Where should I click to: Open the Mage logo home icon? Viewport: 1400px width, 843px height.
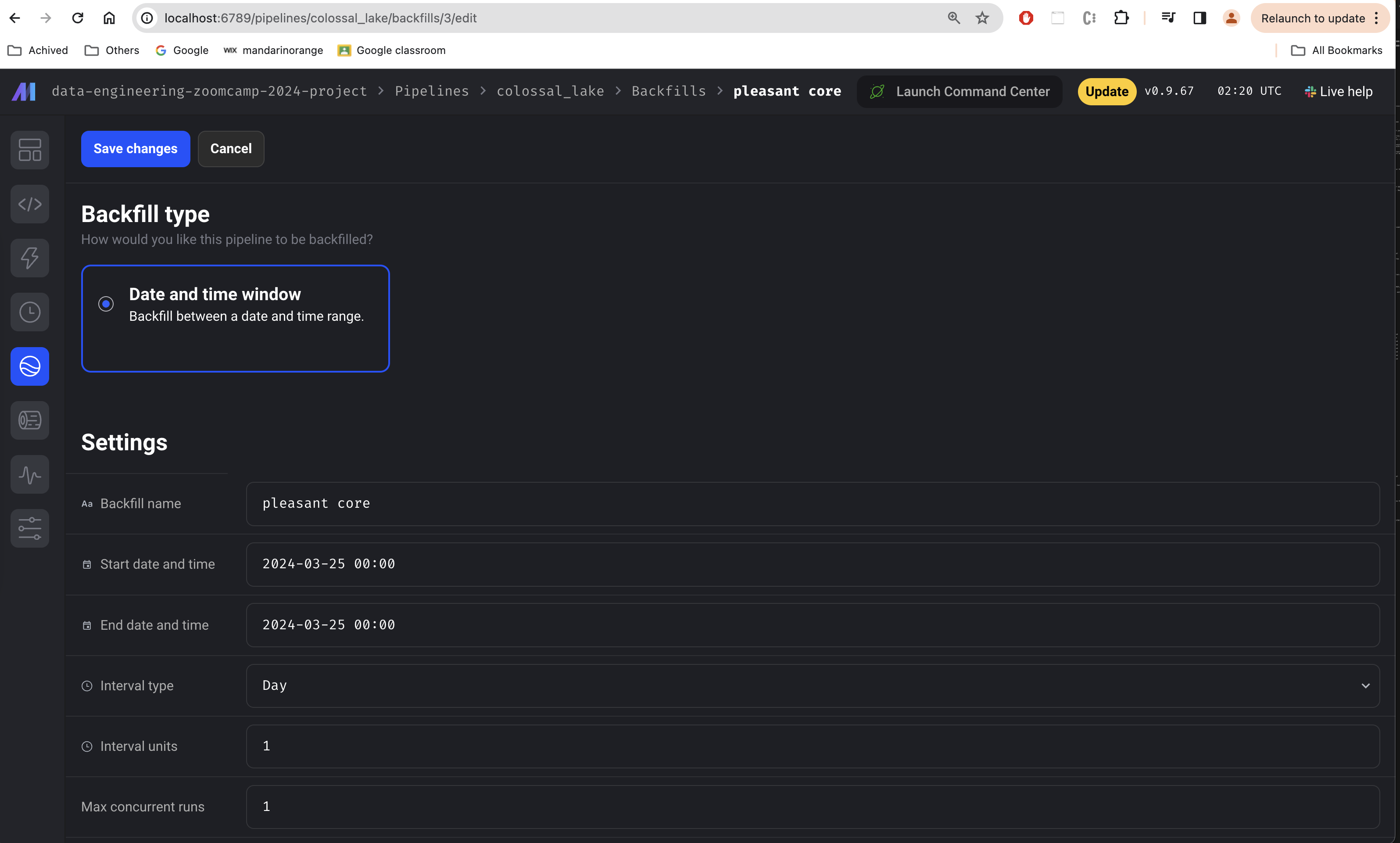[24, 91]
